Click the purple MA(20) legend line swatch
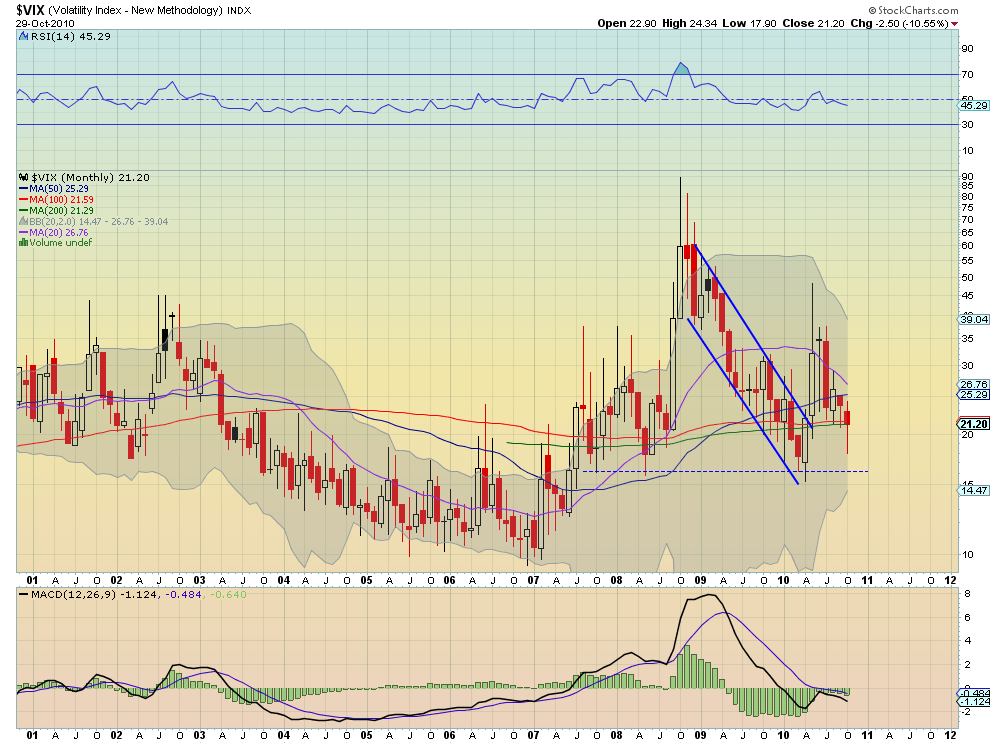 tap(24, 232)
